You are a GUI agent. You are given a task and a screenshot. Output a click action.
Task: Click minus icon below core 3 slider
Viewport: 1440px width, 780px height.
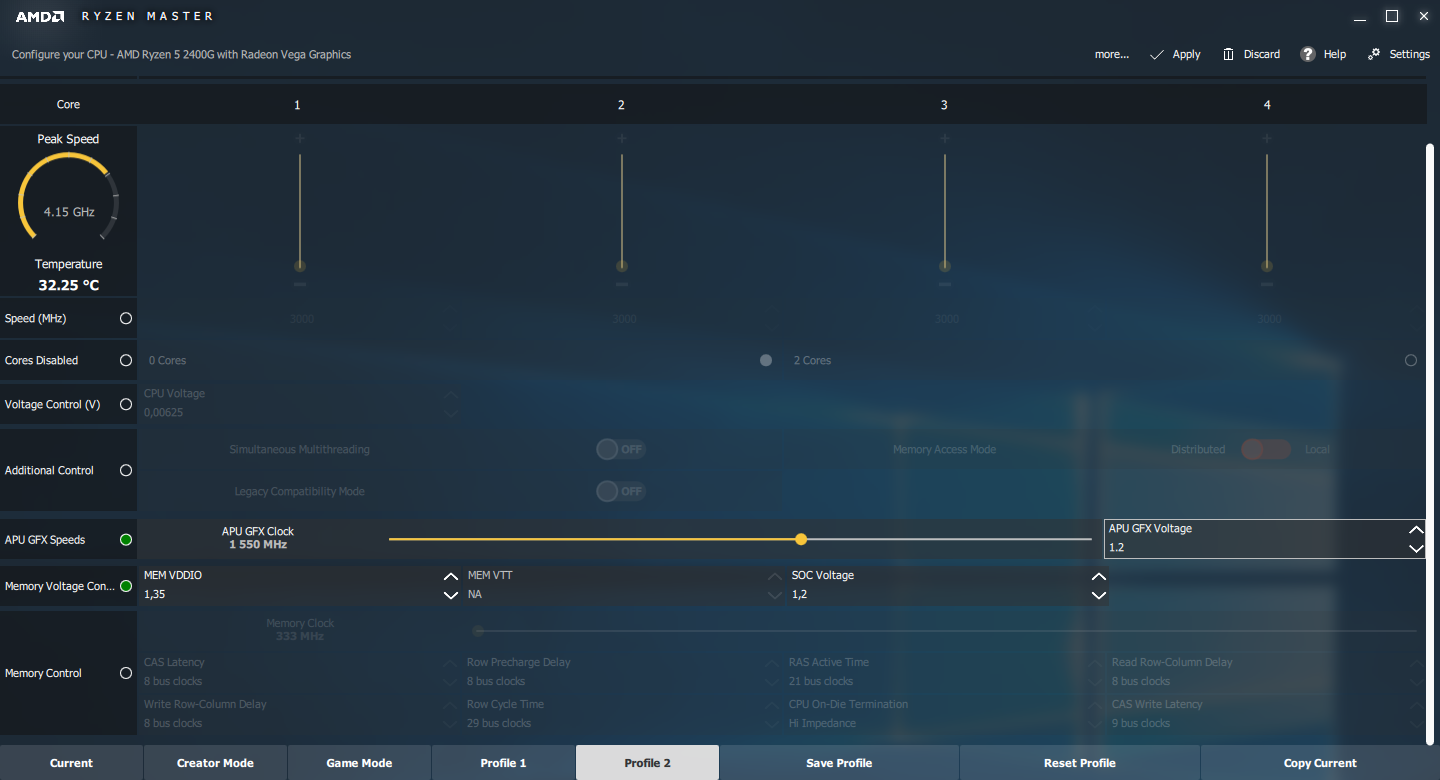[x=945, y=284]
